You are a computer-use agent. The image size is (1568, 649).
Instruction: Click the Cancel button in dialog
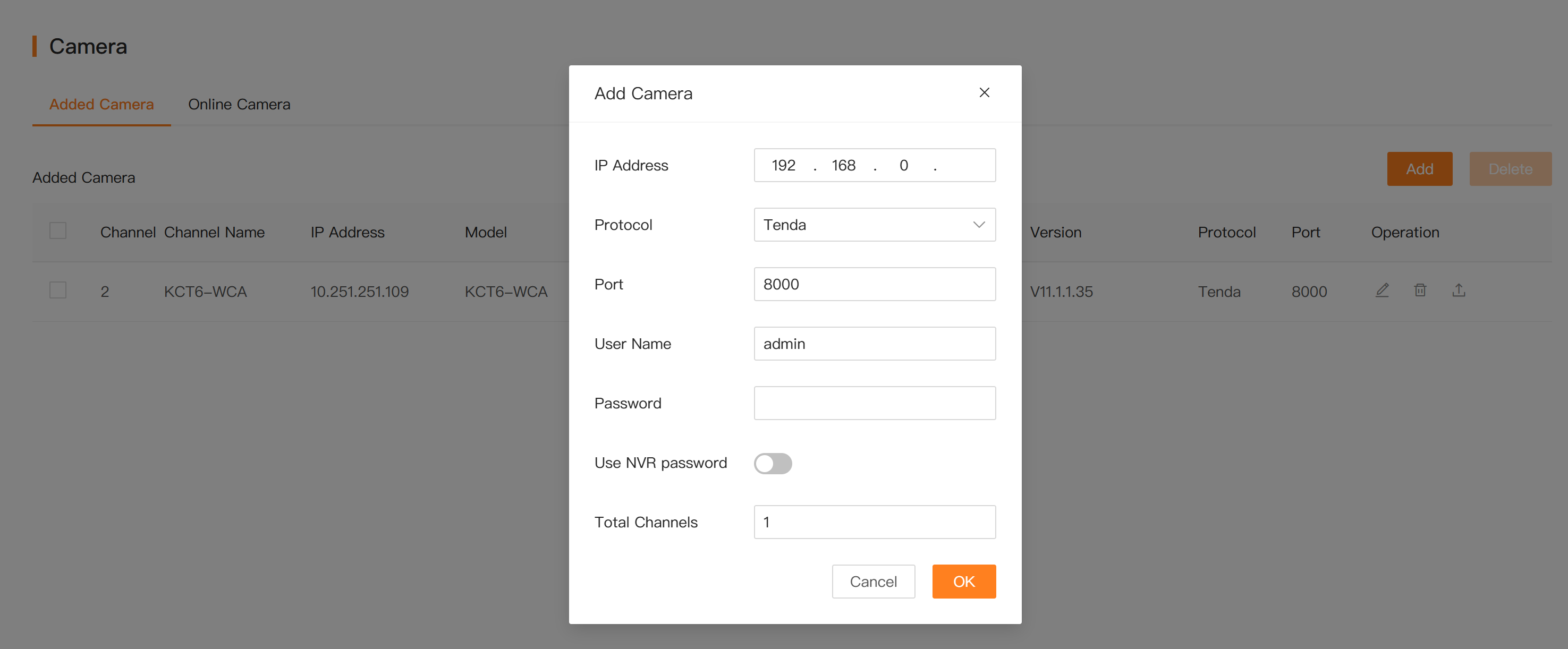(873, 582)
